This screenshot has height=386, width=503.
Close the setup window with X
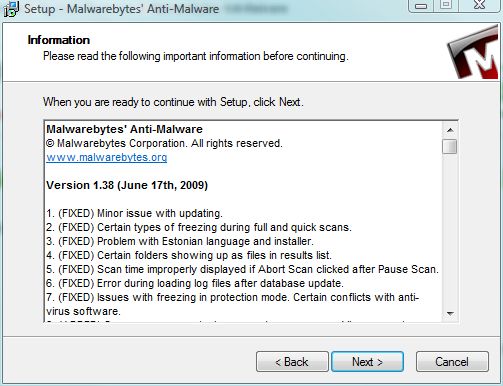(479, 5)
